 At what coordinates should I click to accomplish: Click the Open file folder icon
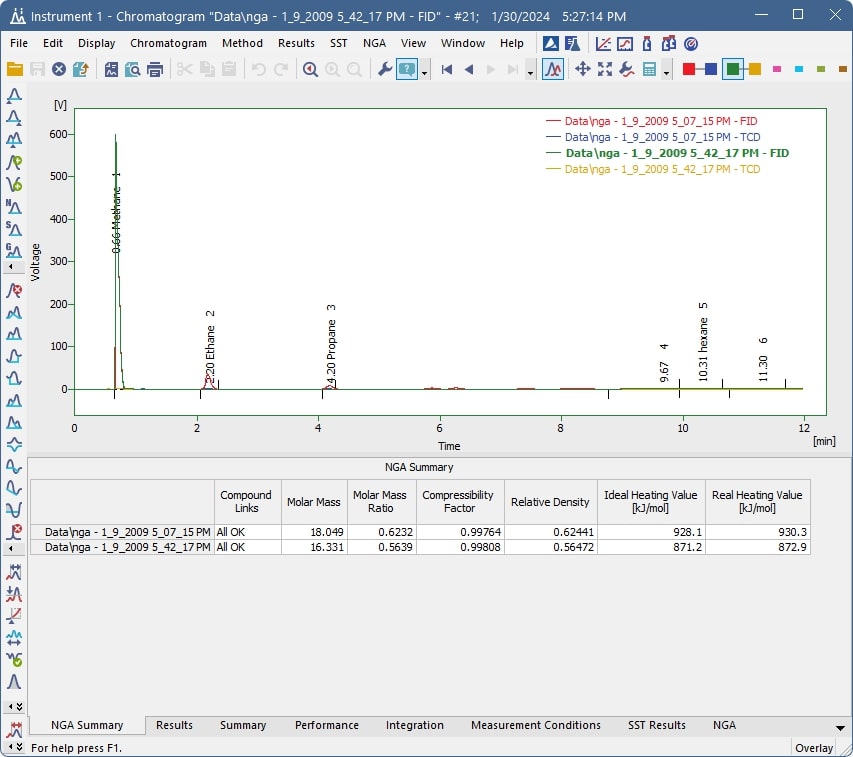tap(15, 69)
